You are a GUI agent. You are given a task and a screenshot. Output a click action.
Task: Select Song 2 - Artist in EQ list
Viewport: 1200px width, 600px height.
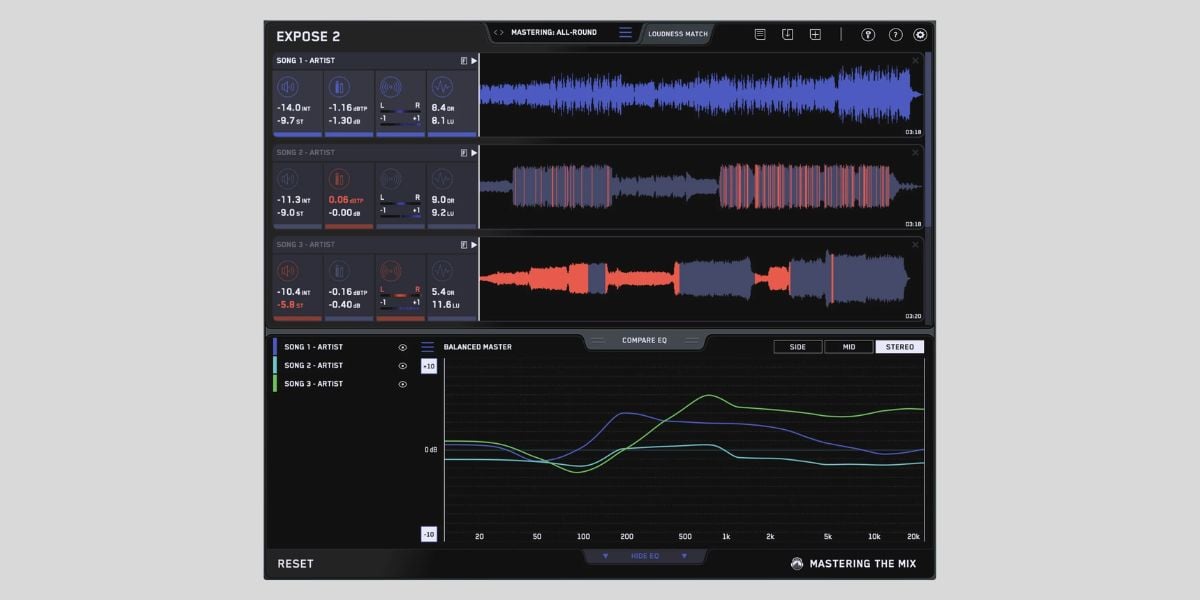[313, 365]
